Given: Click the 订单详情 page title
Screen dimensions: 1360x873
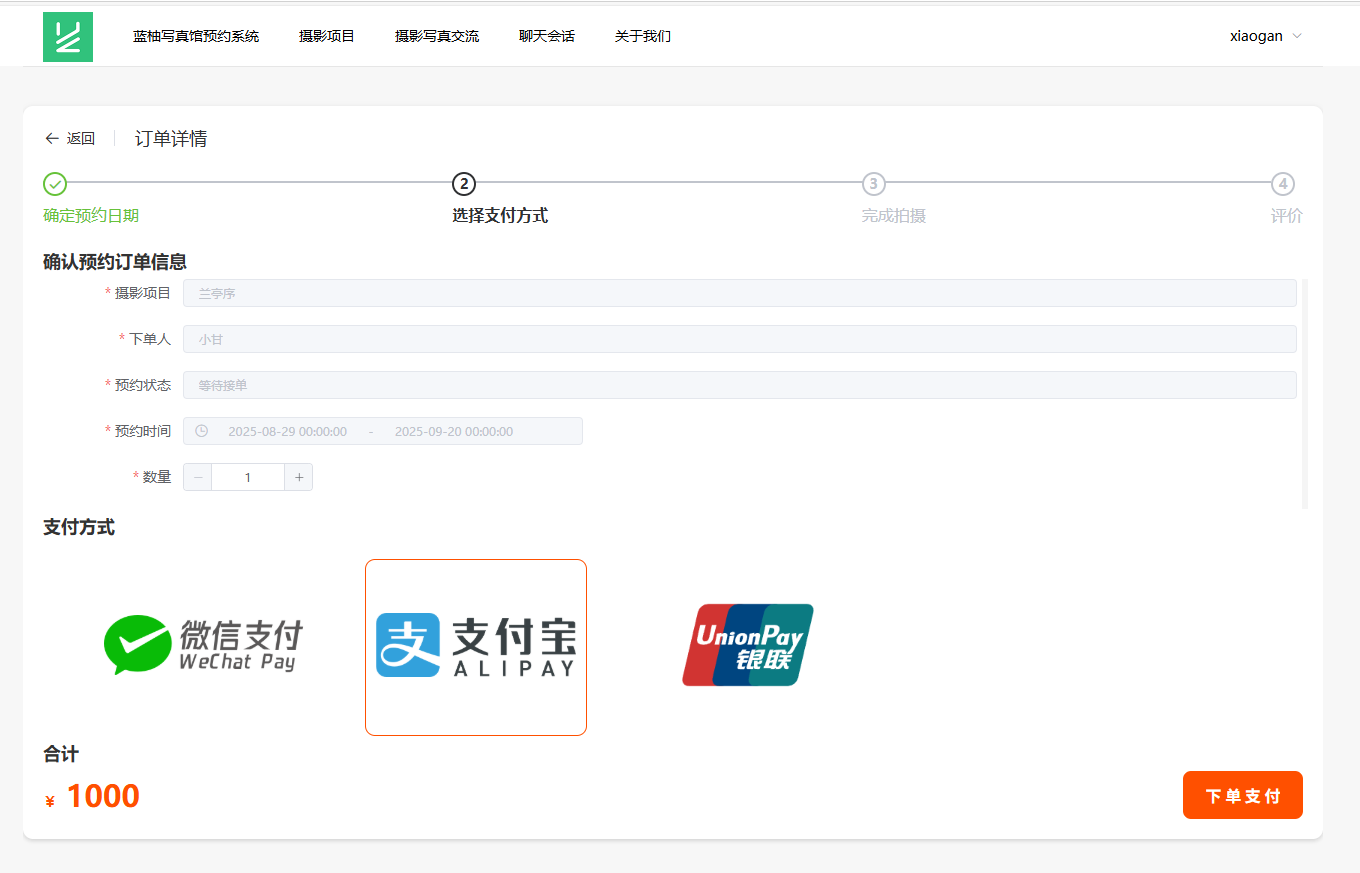Looking at the screenshot, I should (x=171, y=138).
